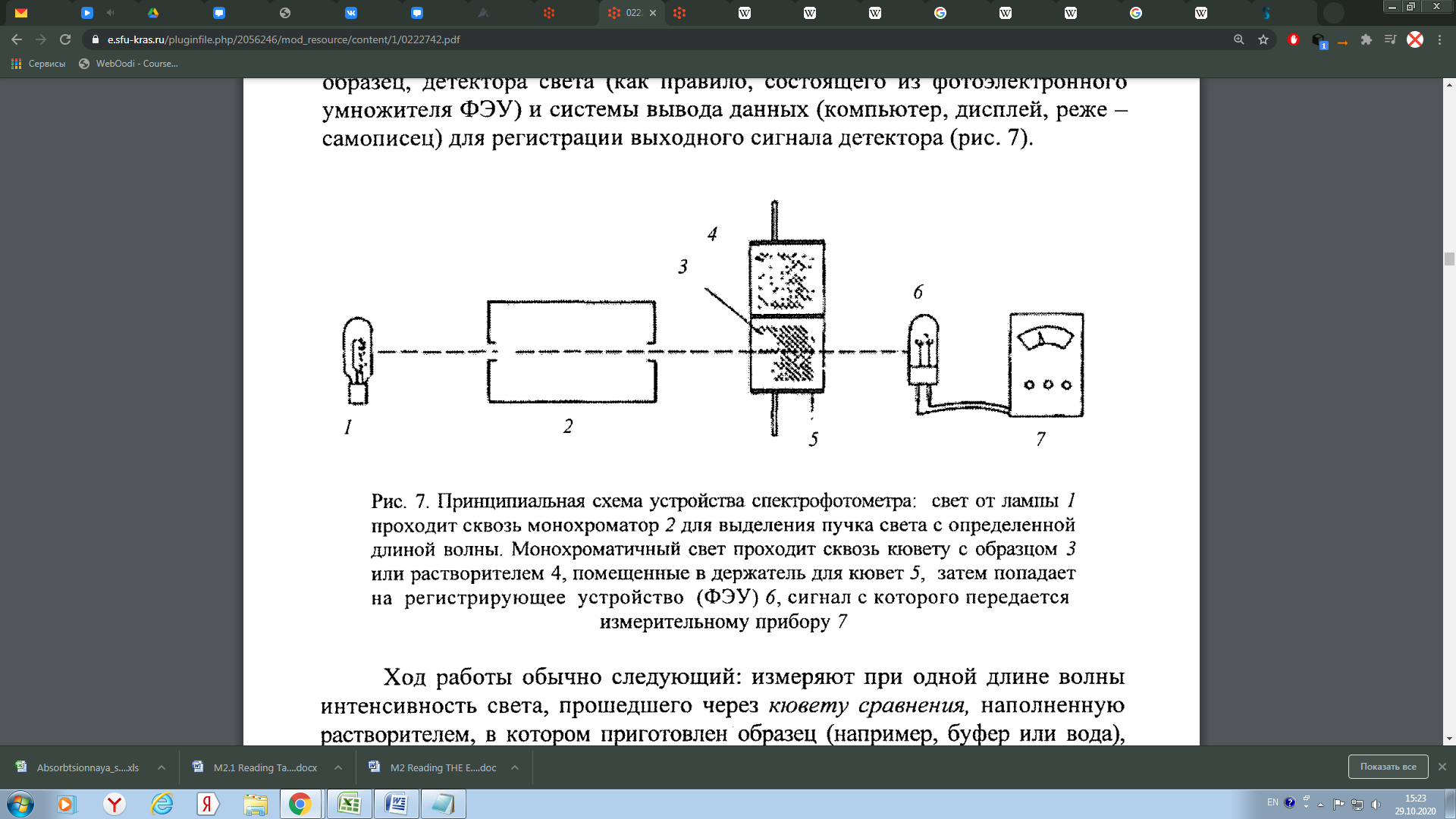Close the active PDF tab
Screen dimensions: 1456x819
coord(653,13)
